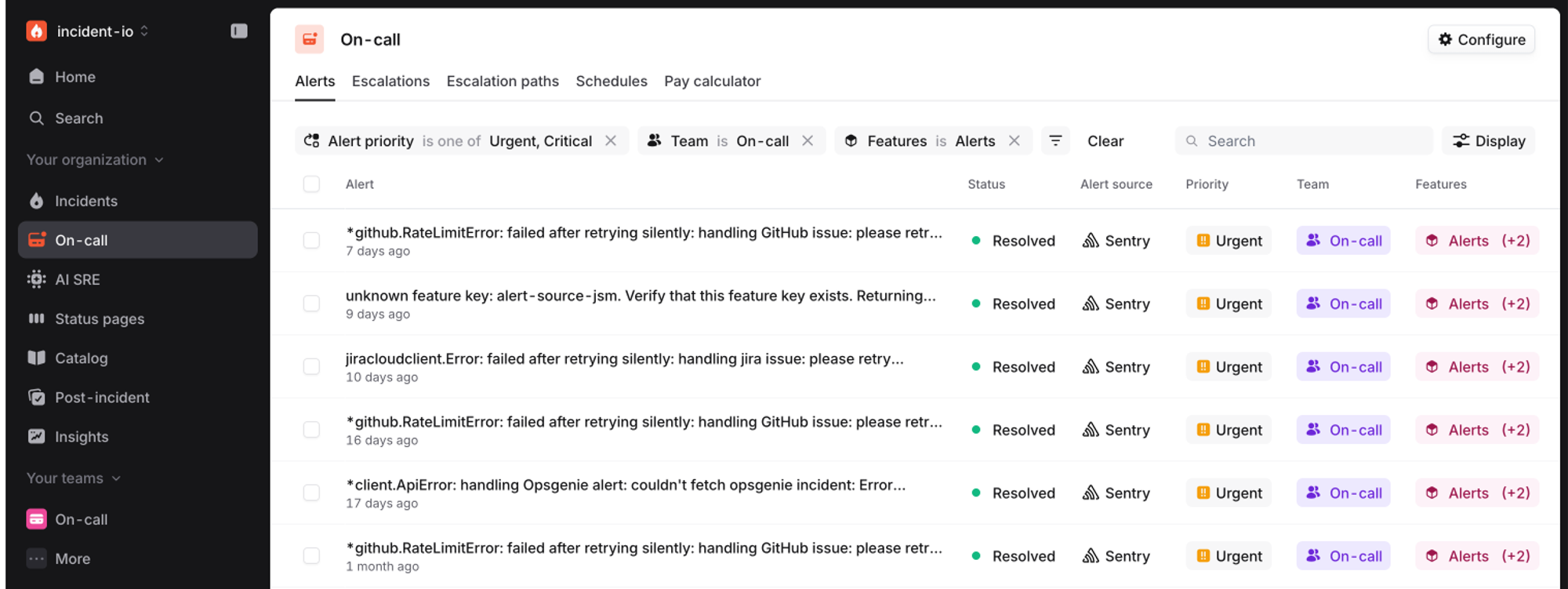Click the More ellipsis icon
The image size is (1568, 589).
[36, 558]
